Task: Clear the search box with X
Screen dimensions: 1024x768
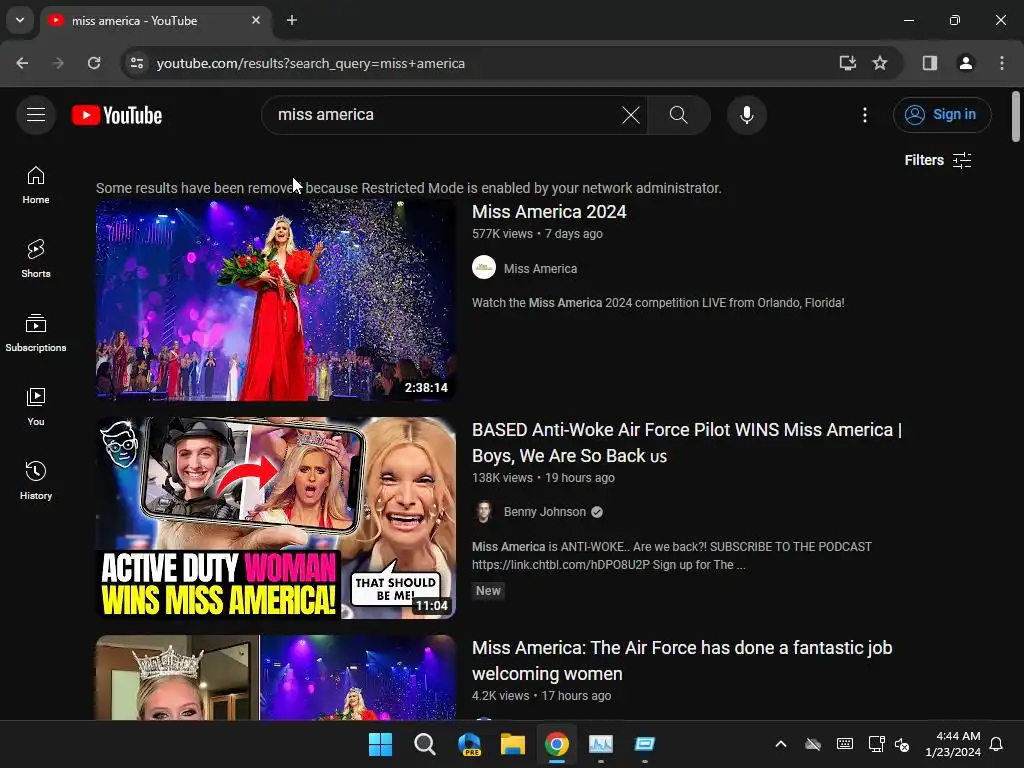Action: pyautogui.click(x=631, y=115)
